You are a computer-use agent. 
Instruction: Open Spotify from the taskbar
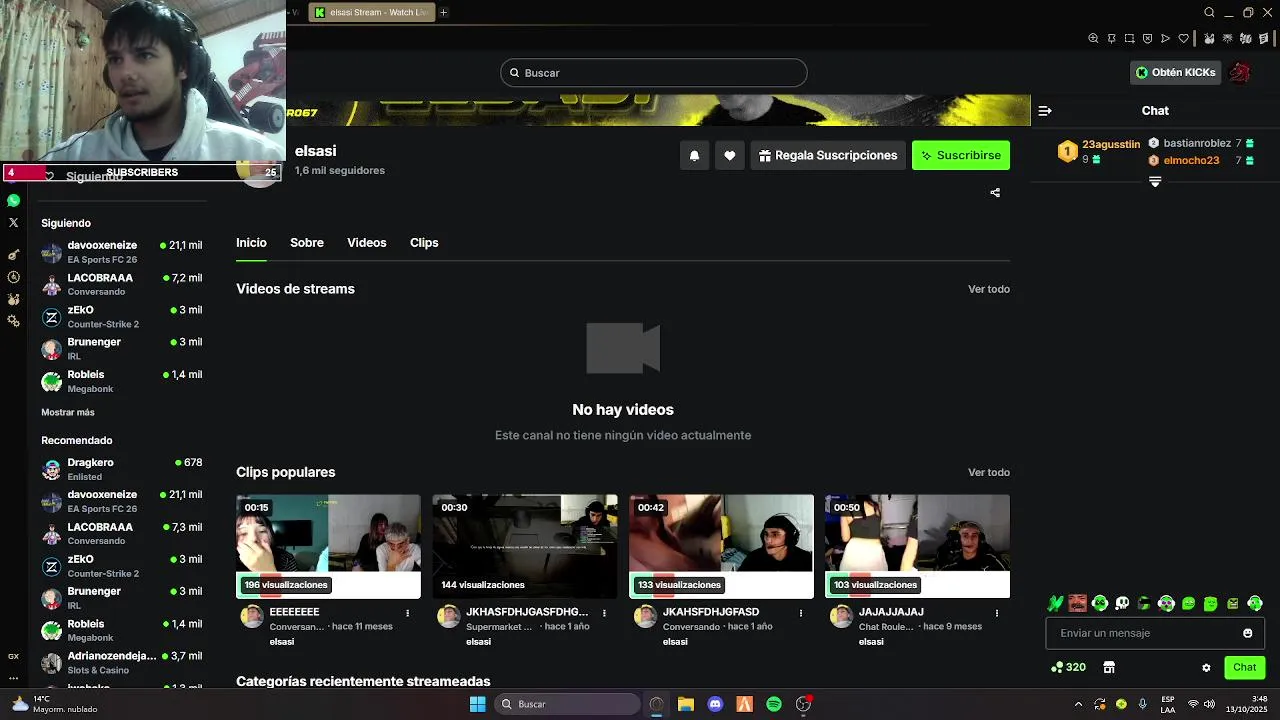point(774,704)
